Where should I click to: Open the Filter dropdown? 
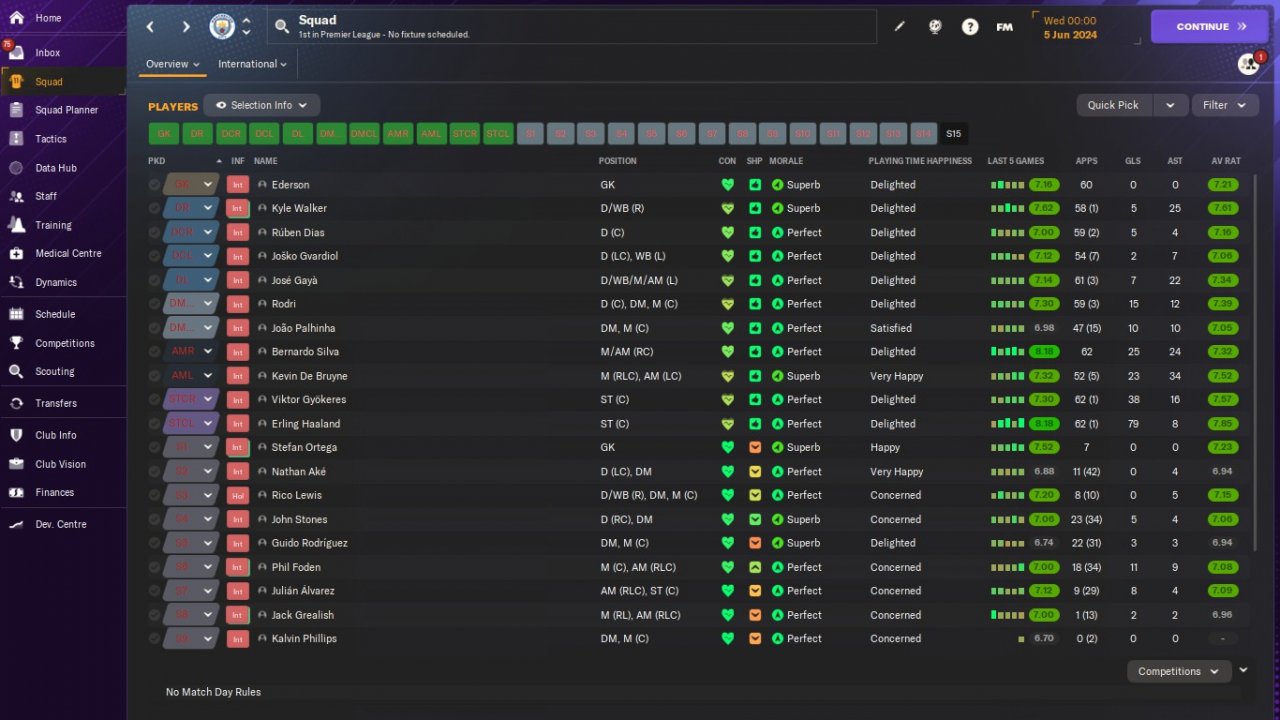click(x=1225, y=105)
